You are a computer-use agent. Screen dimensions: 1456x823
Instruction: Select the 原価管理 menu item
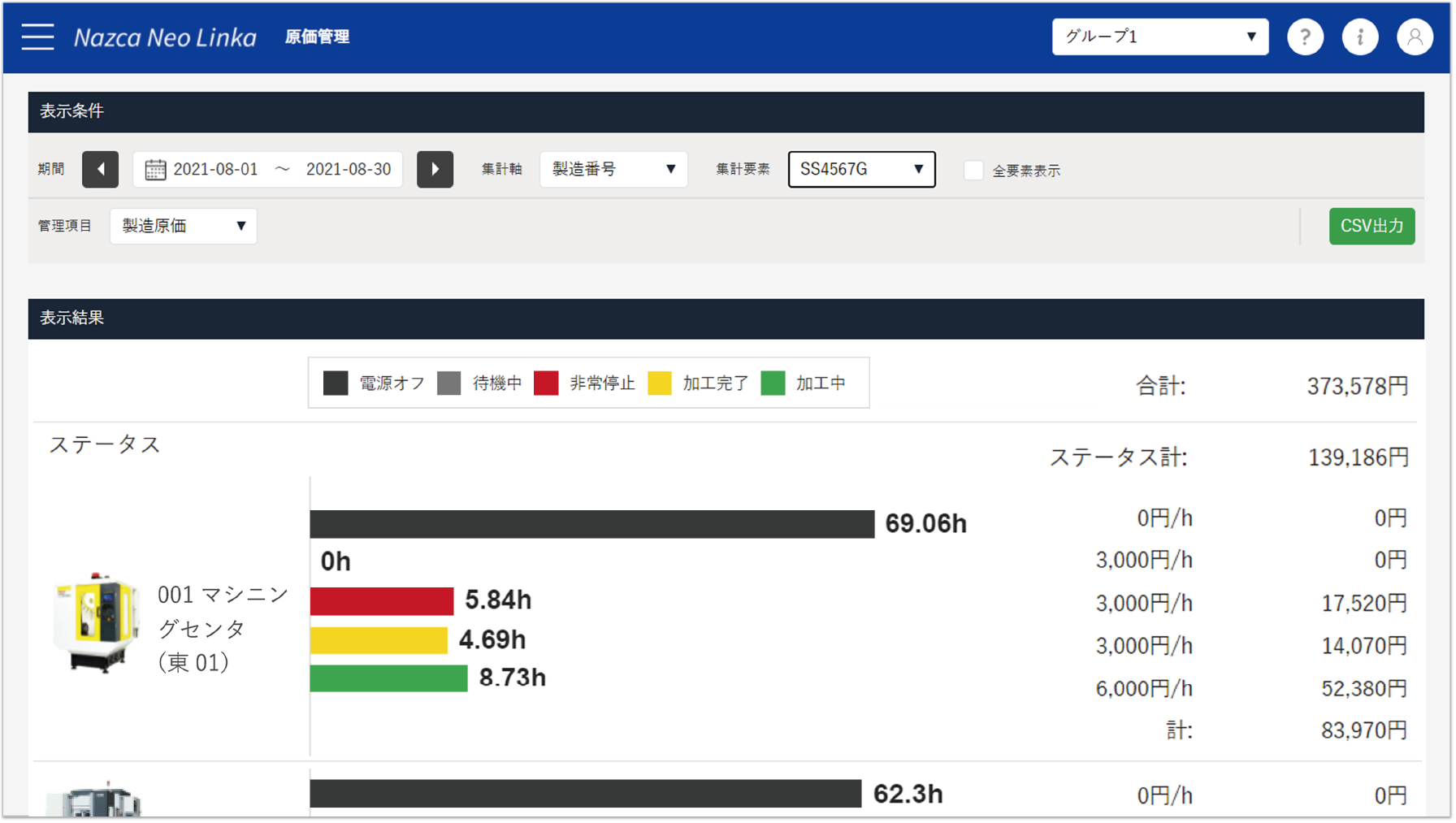pos(317,37)
